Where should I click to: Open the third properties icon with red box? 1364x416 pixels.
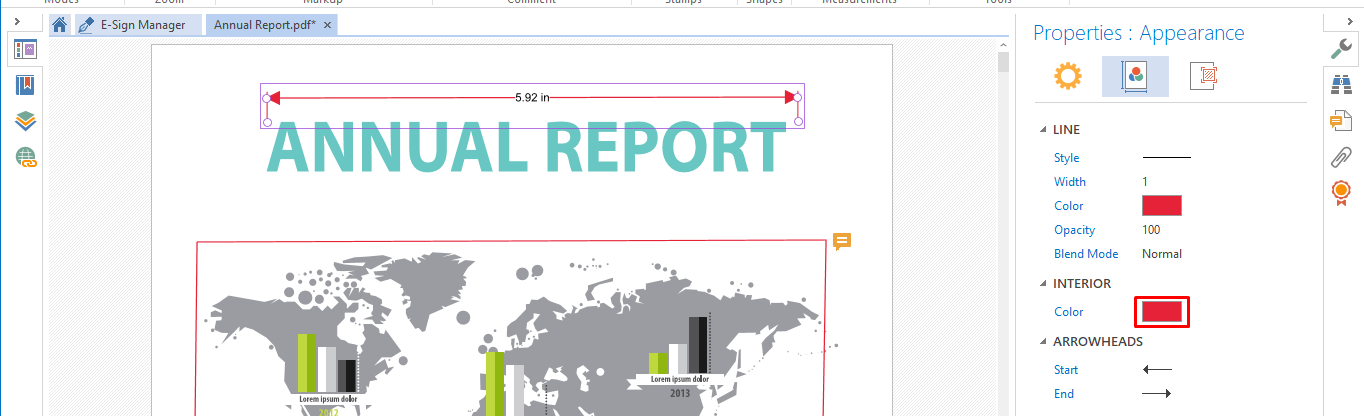click(x=1202, y=76)
